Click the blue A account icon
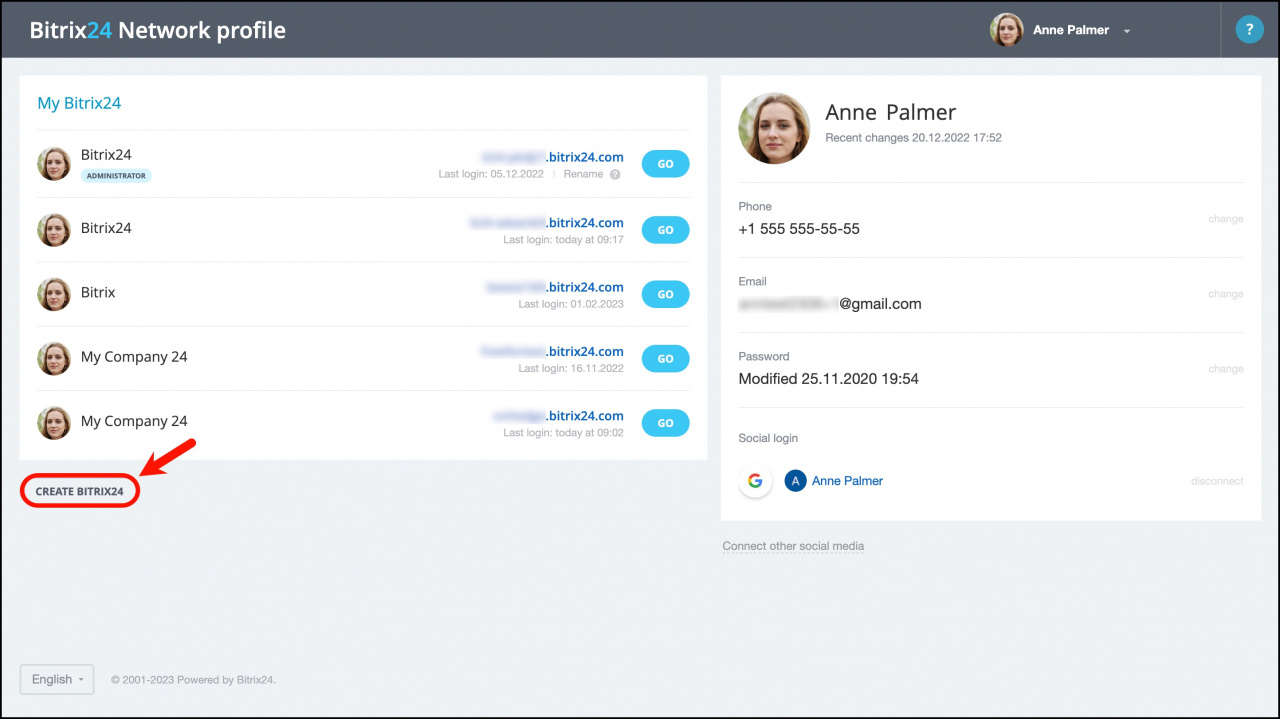The image size is (1280, 719). tap(795, 481)
